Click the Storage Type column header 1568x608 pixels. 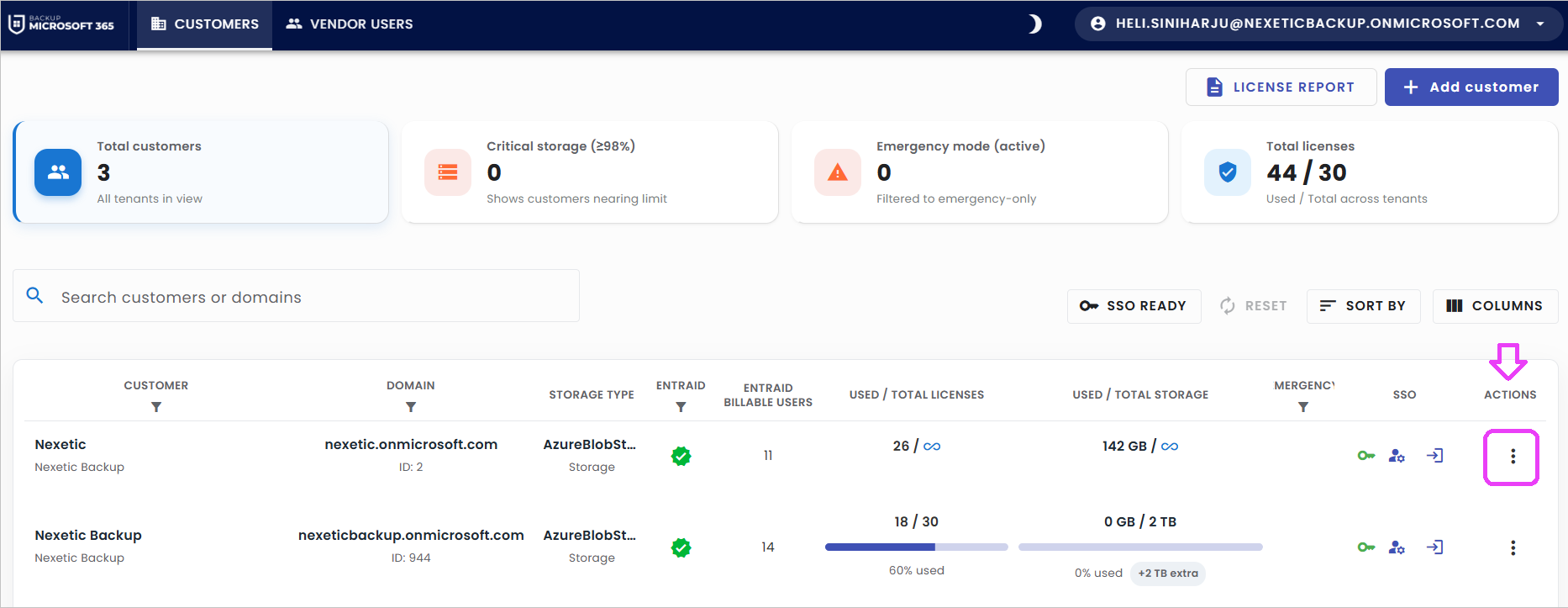(592, 394)
